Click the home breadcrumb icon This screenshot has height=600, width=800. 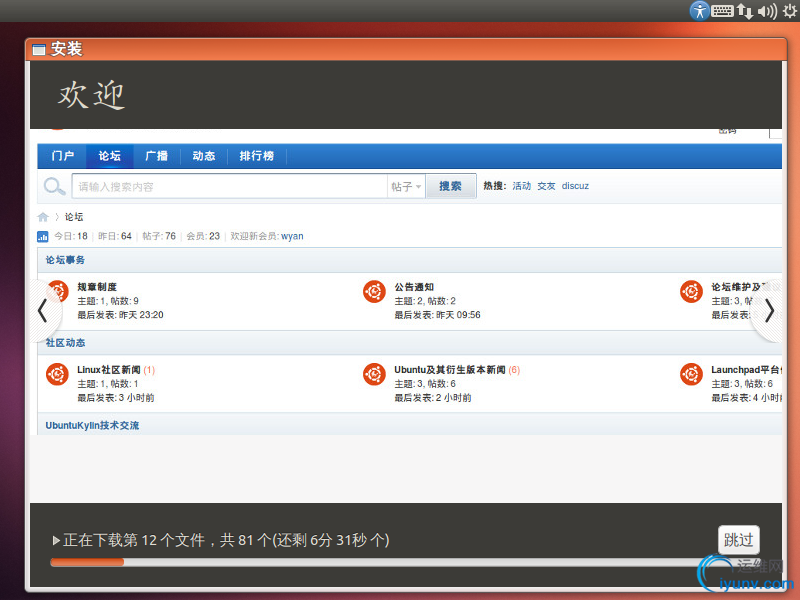click(43, 217)
